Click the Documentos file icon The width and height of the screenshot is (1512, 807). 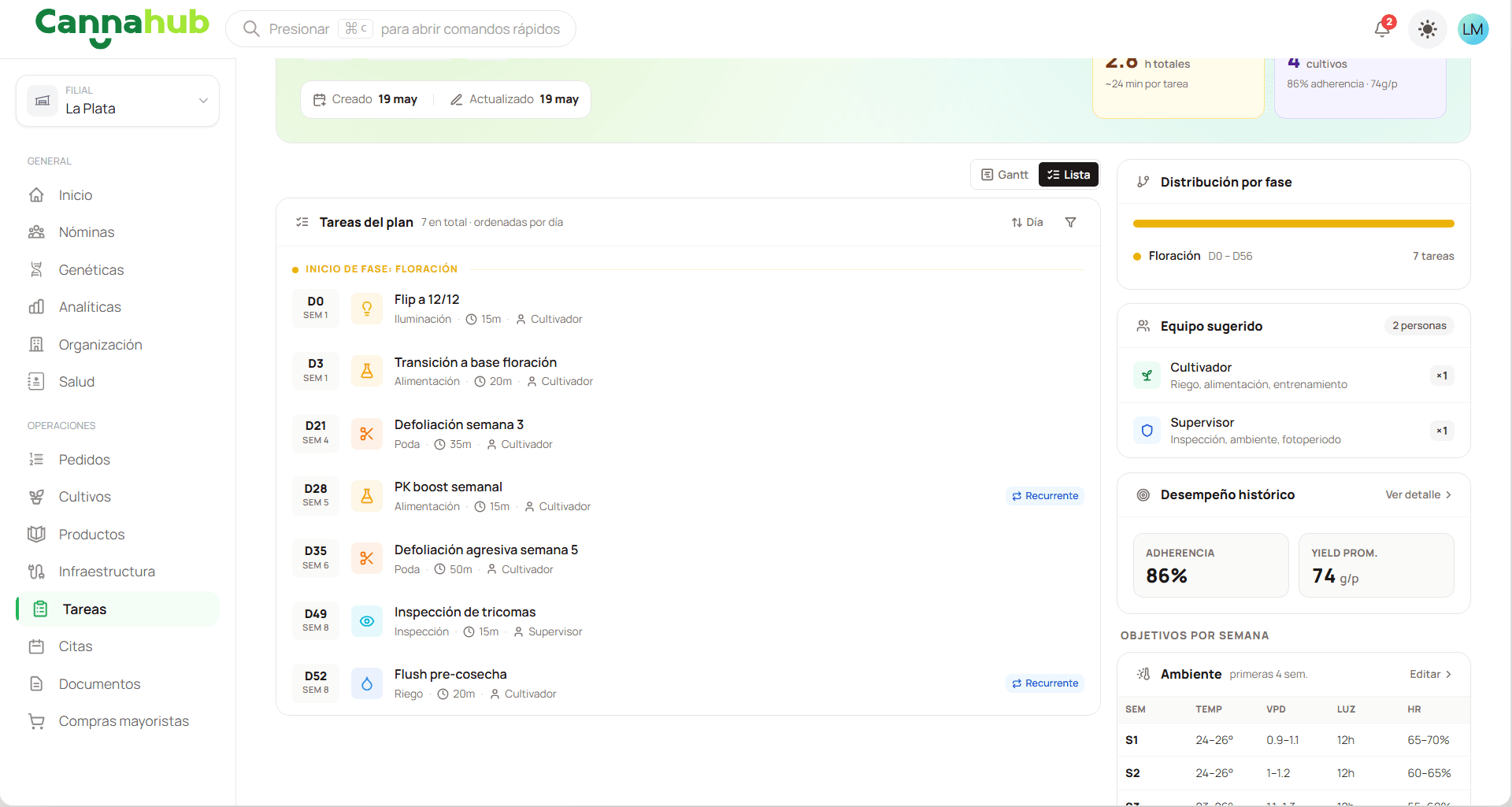[x=36, y=684]
